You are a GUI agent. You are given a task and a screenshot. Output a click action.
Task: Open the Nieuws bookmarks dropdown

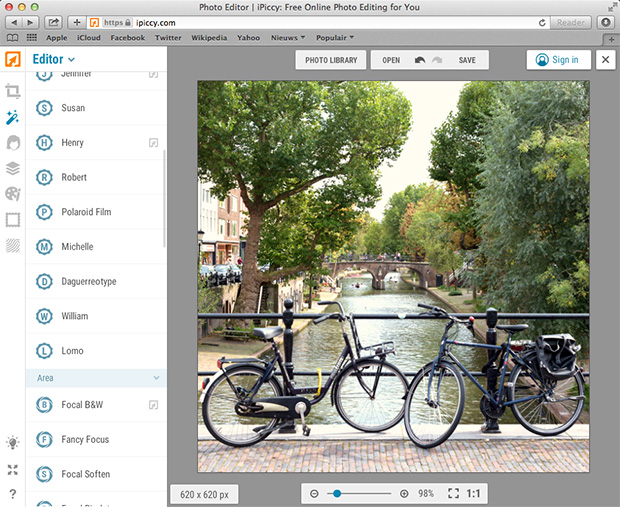(x=288, y=38)
